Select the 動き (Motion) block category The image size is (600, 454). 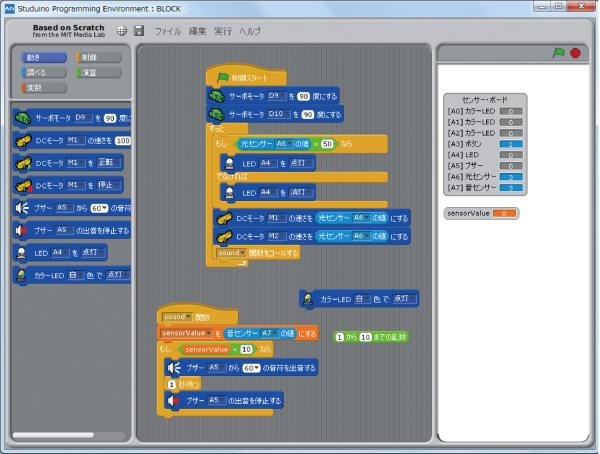pyautogui.click(x=38, y=58)
